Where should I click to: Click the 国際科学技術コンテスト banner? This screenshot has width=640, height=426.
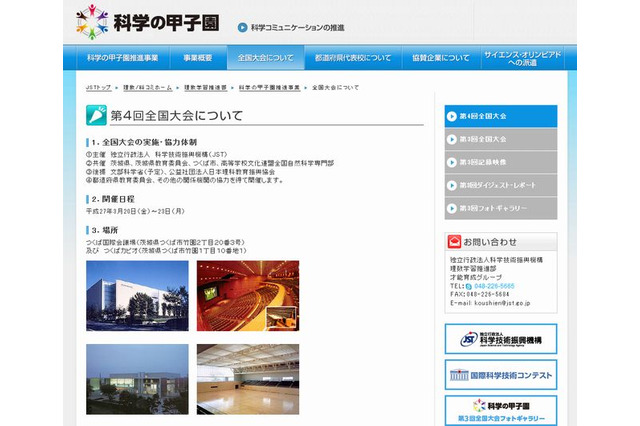click(501, 375)
